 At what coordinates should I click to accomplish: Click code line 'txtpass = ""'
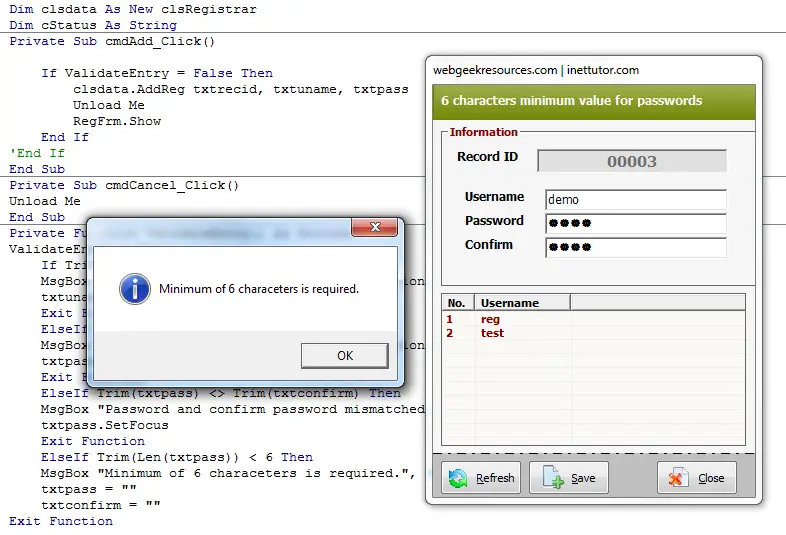tap(89, 489)
